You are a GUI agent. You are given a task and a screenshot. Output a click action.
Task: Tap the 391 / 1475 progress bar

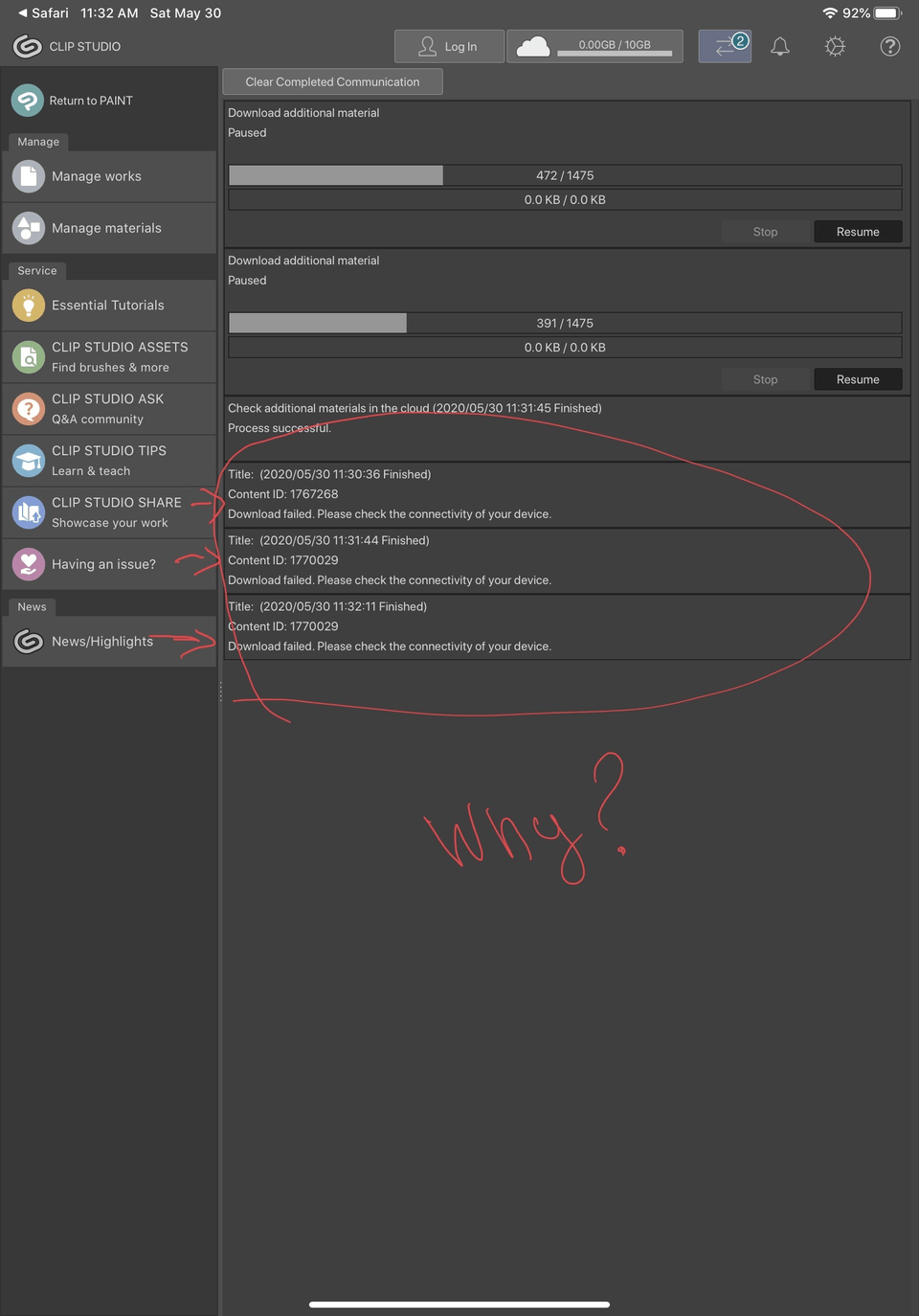point(565,323)
